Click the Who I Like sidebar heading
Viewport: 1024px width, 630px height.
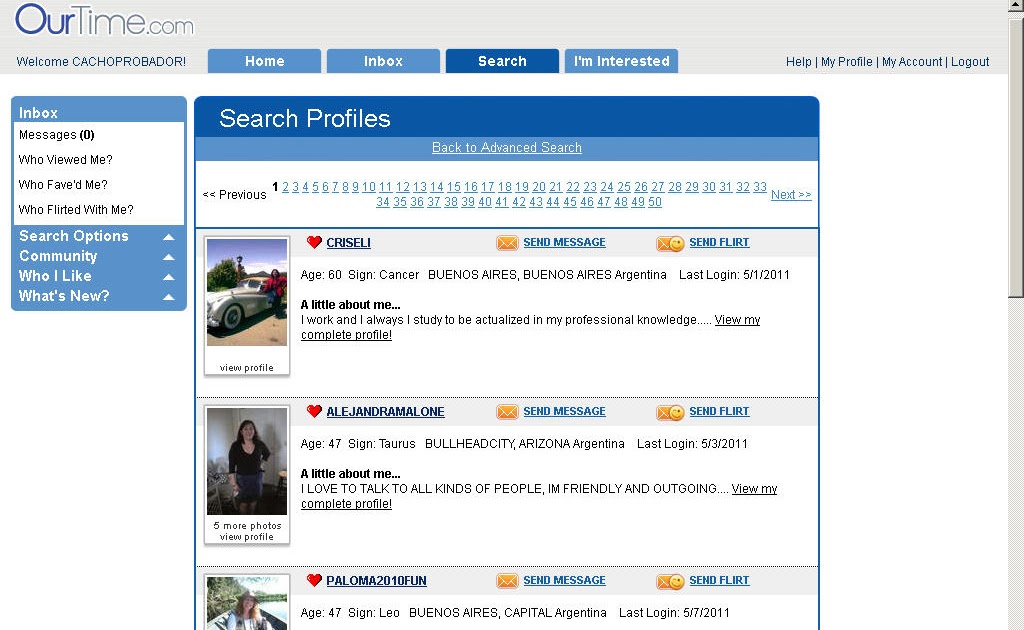pyautogui.click(x=55, y=276)
